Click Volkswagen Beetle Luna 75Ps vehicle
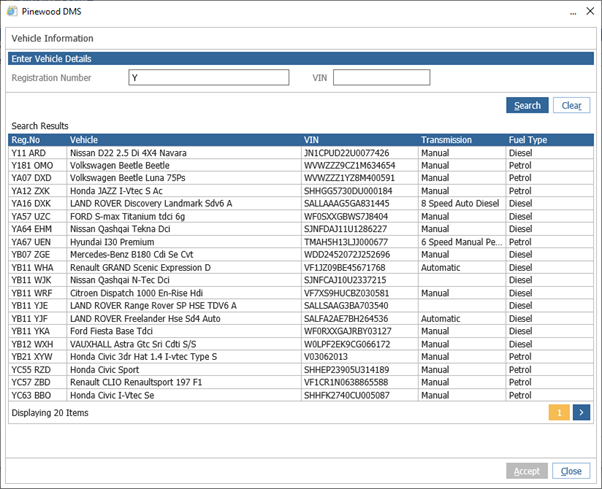The image size is (602, 489). 127,178
